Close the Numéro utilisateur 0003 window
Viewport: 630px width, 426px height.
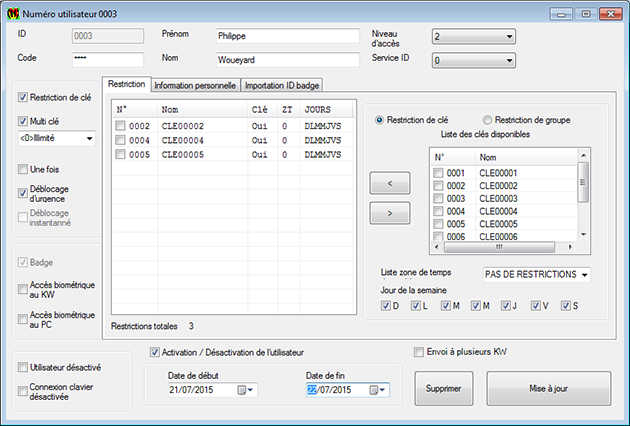tap(611, 14)
